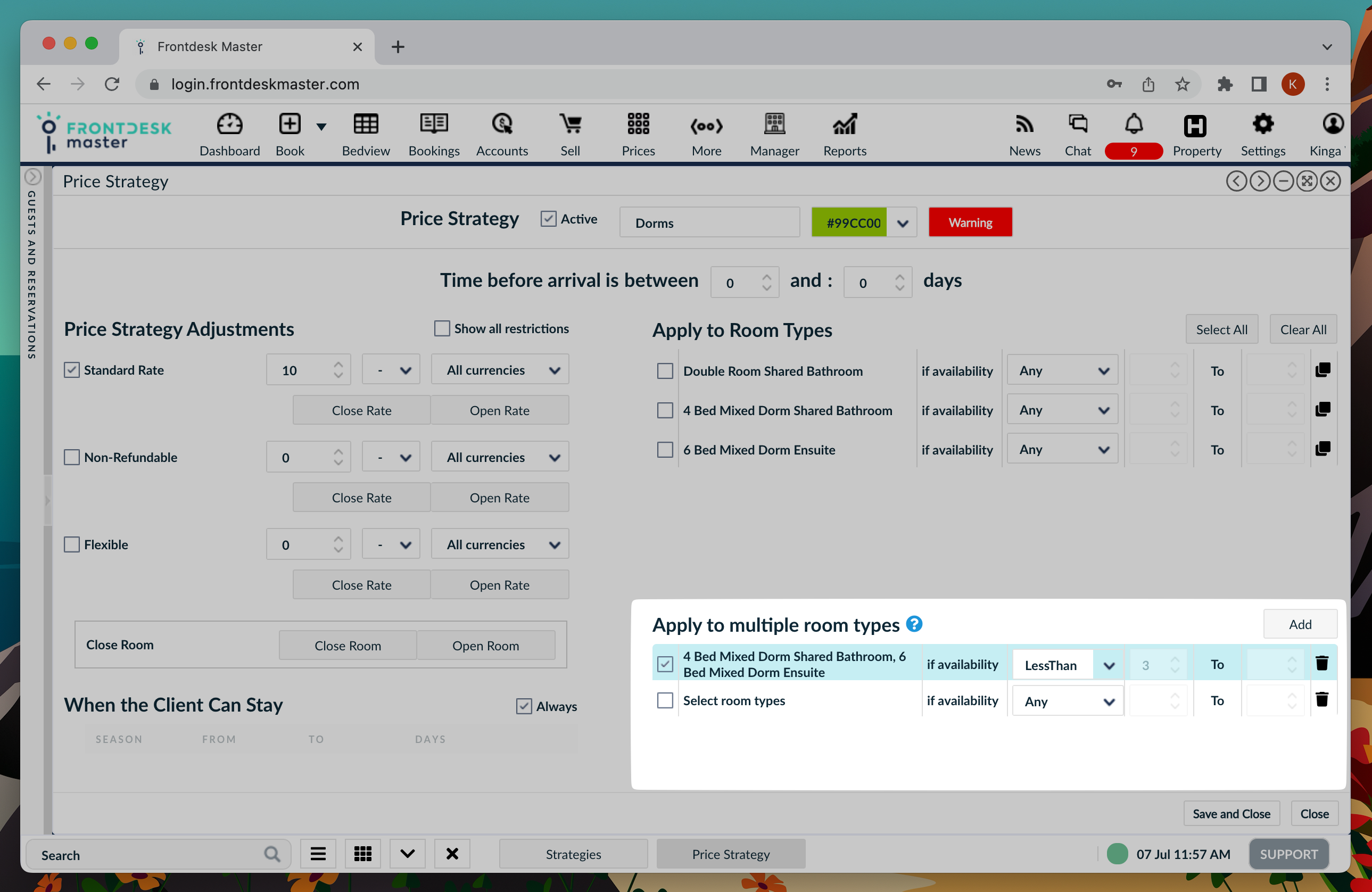Check 4 Bed Mixed Dorm Shared Bathroom checkbox

(x=665, y=410)
